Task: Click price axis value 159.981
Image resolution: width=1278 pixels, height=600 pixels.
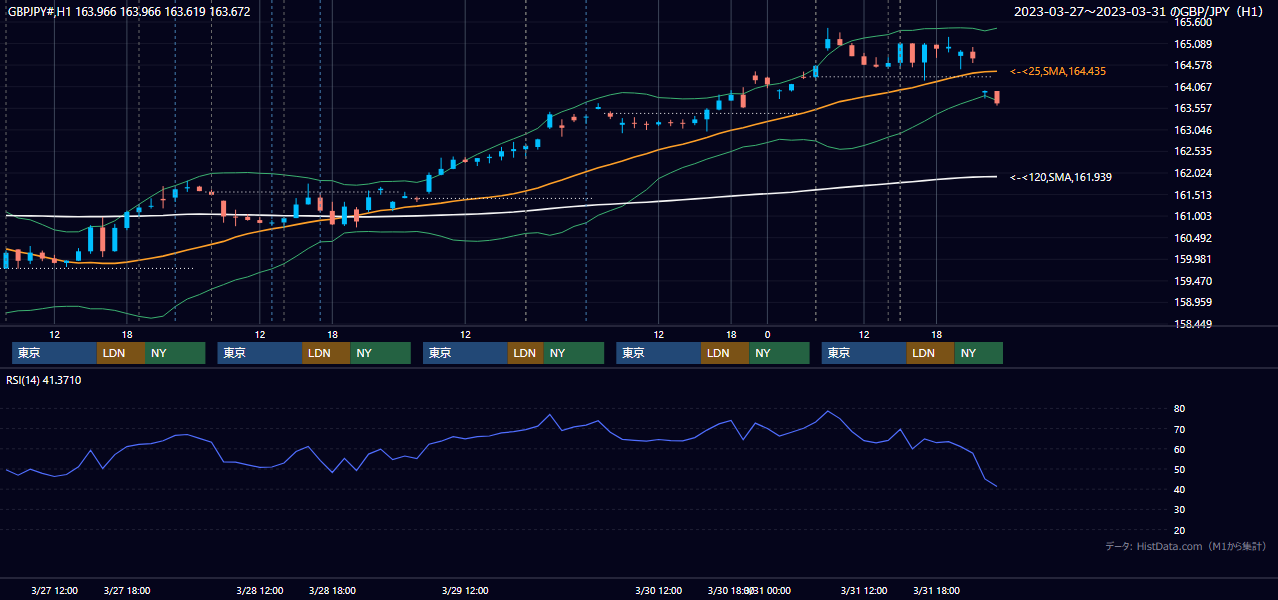Action: click(x=1193, y=259)
